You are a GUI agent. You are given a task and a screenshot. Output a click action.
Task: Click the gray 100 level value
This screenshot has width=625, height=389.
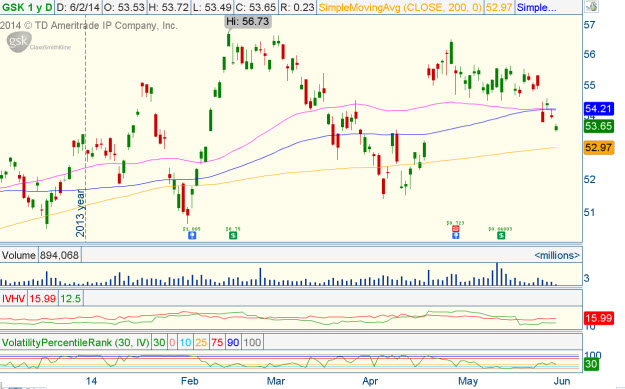pos(252,342)
